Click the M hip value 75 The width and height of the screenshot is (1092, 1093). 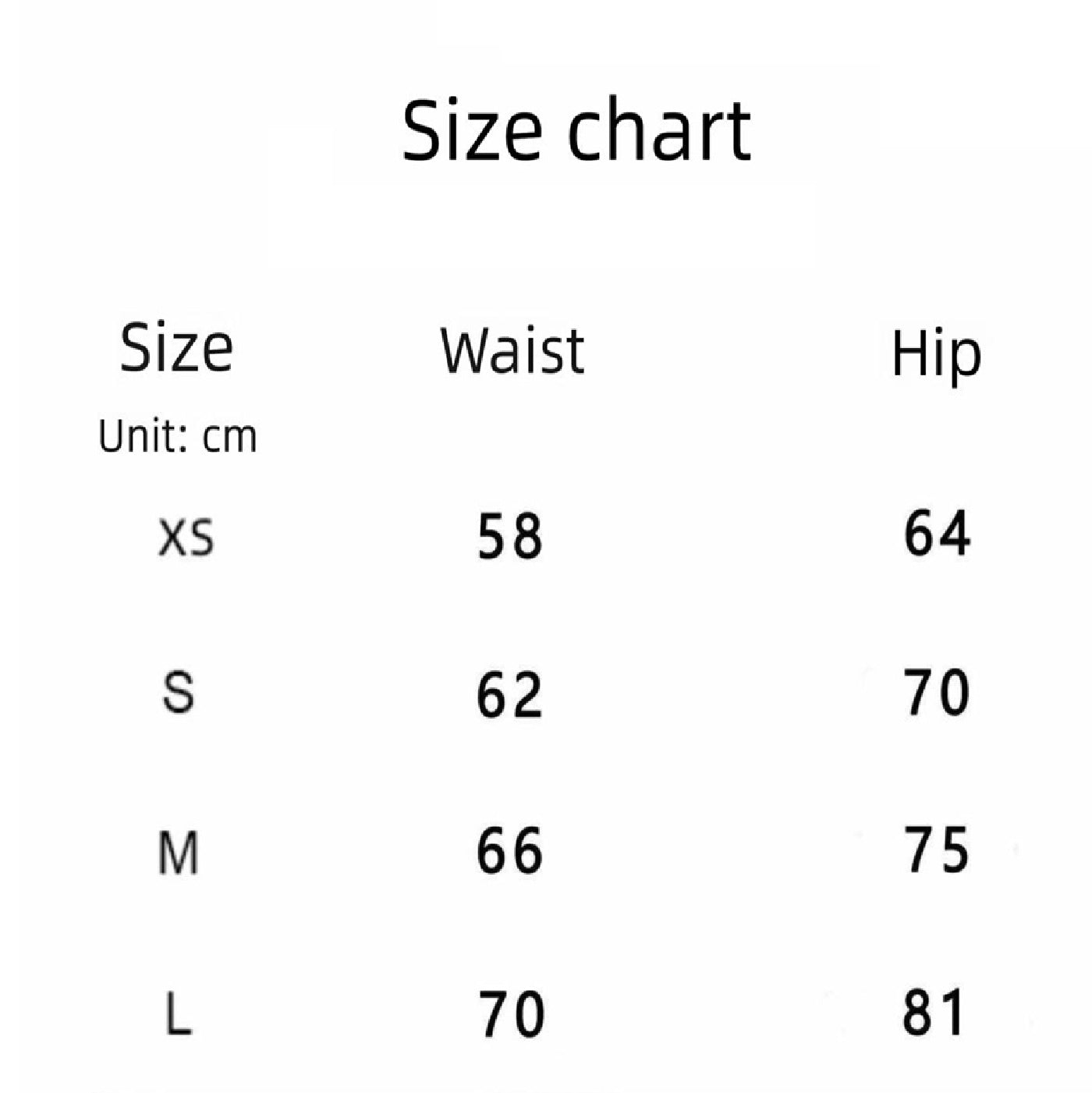pos(937,849)
